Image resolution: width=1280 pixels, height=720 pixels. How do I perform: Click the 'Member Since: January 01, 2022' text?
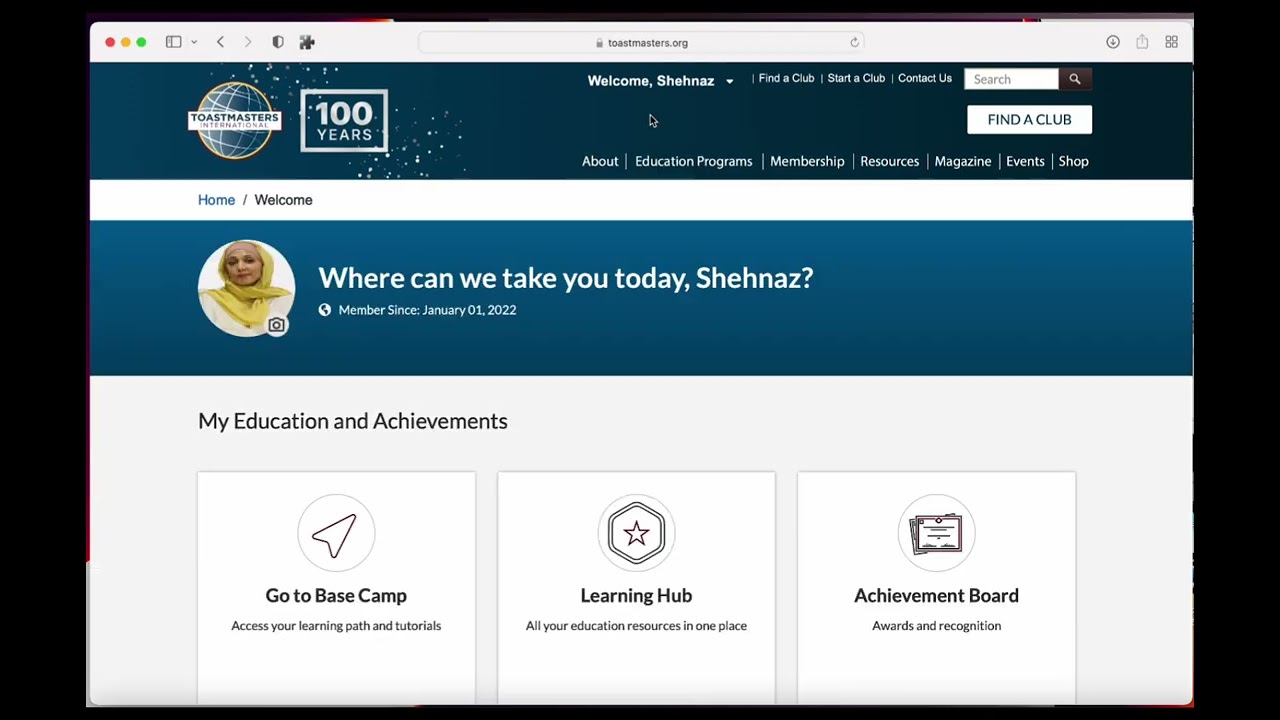[427, 310]
